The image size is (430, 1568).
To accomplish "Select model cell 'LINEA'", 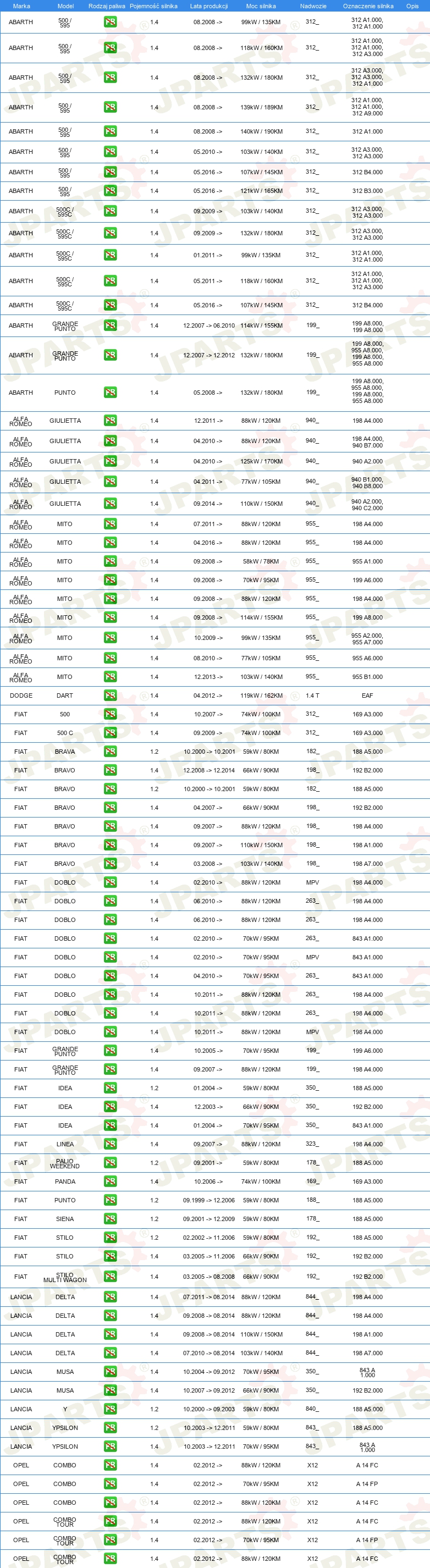I will [65, 1144].
